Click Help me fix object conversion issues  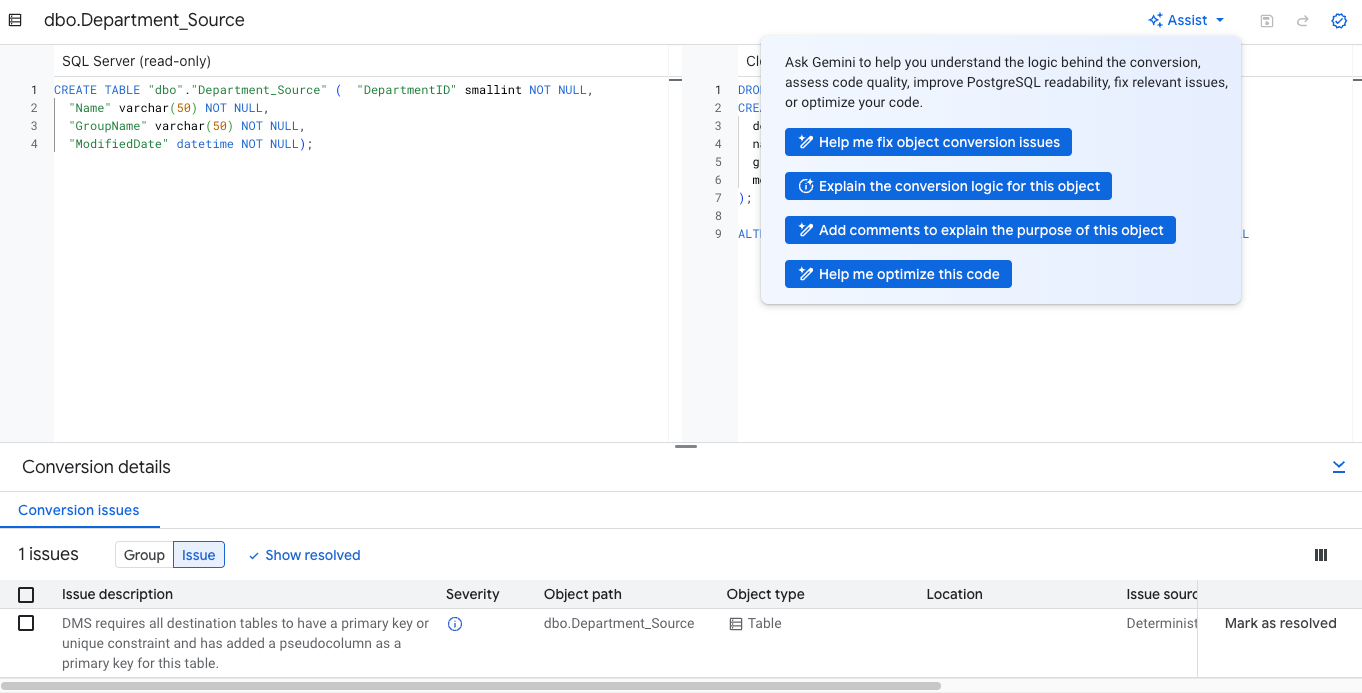click(927, 141)
